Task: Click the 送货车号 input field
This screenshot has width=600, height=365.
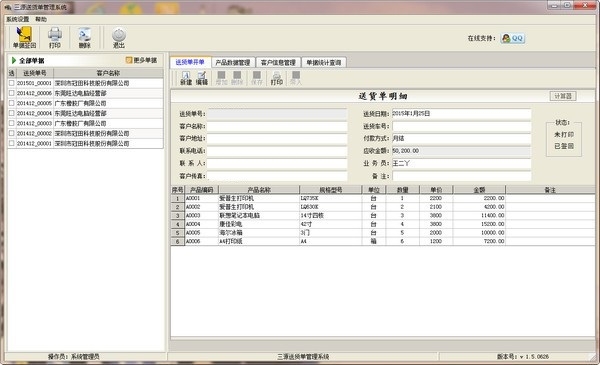Action: coord(461,126)
